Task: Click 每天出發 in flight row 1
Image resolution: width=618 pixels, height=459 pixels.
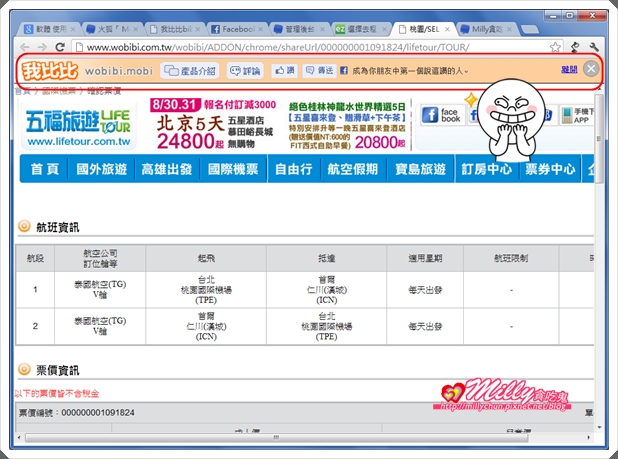Action: [x=425, y=290]
